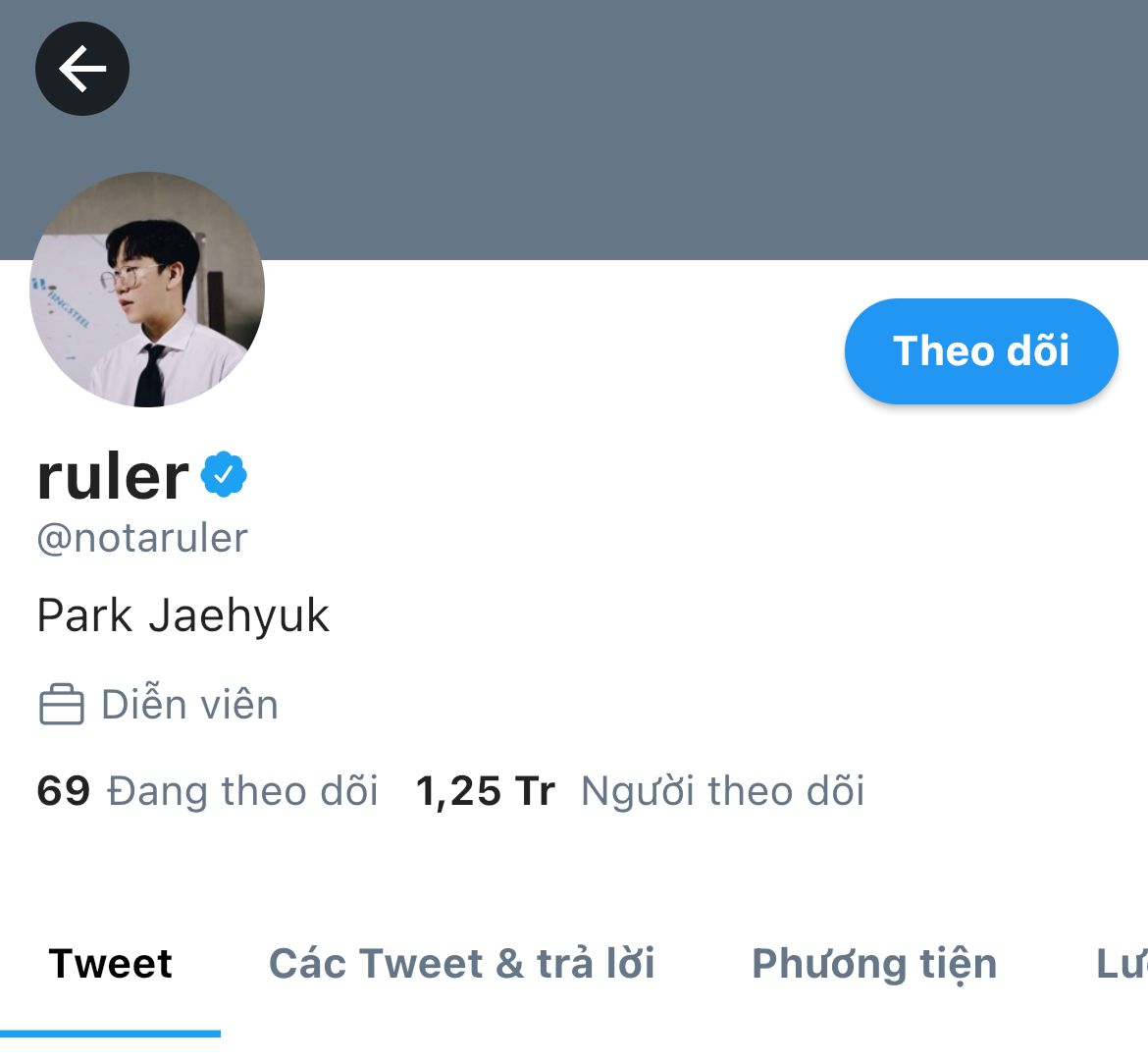Screen dimensions: 1148x1064
Task: Click the @notaruler handle
Action: click(x=143, y=538)
